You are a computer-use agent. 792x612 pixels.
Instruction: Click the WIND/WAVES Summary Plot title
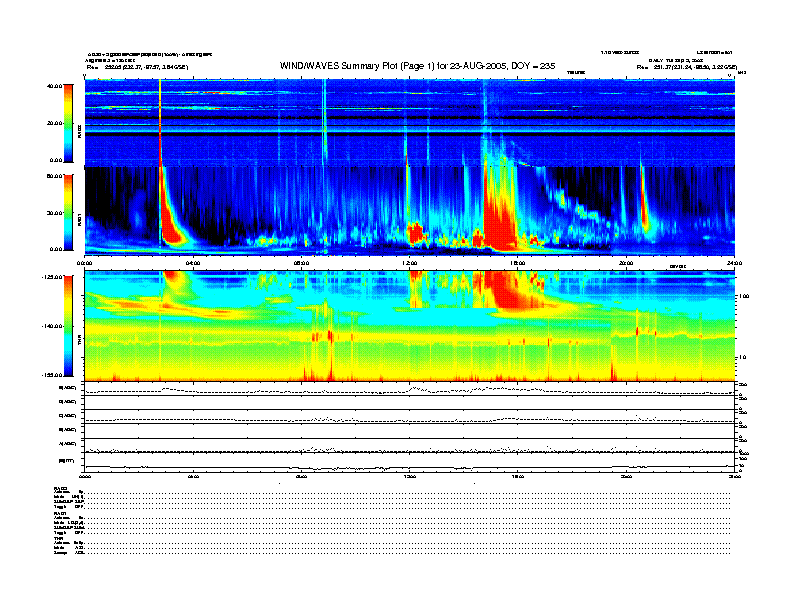(x=417, y=66)
